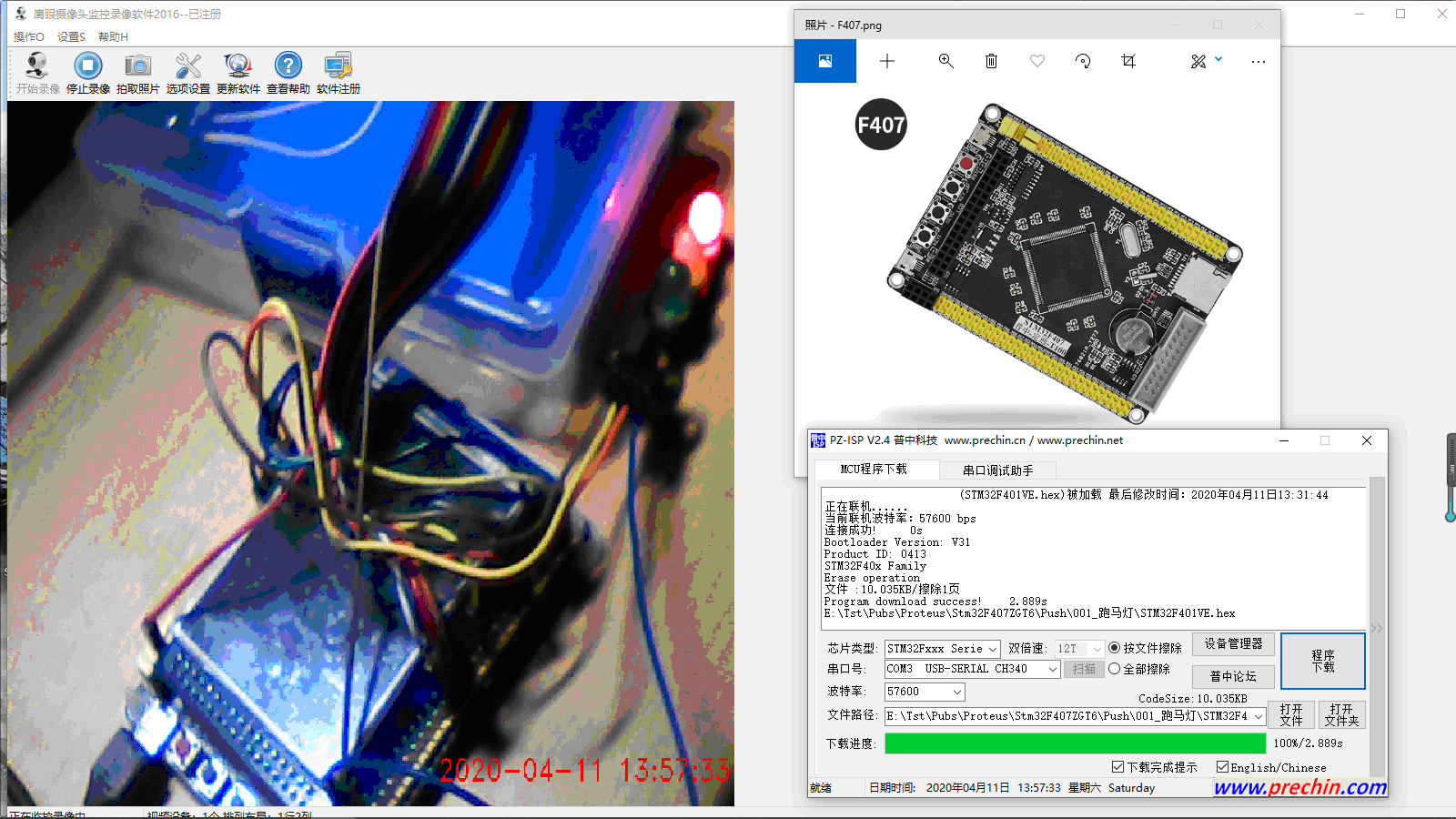This screenshot has width=1456, height=819.
Task: Click the 停止录像 stop recording icon
Action: click(x=88, y=66)
